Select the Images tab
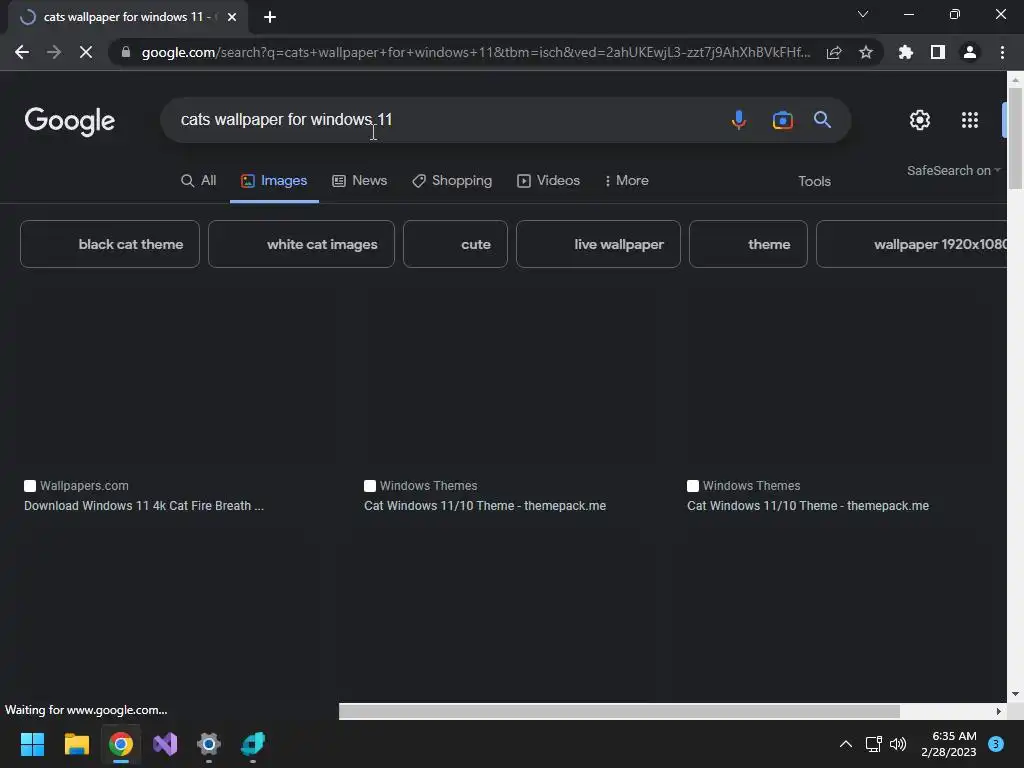 (274, 181)
